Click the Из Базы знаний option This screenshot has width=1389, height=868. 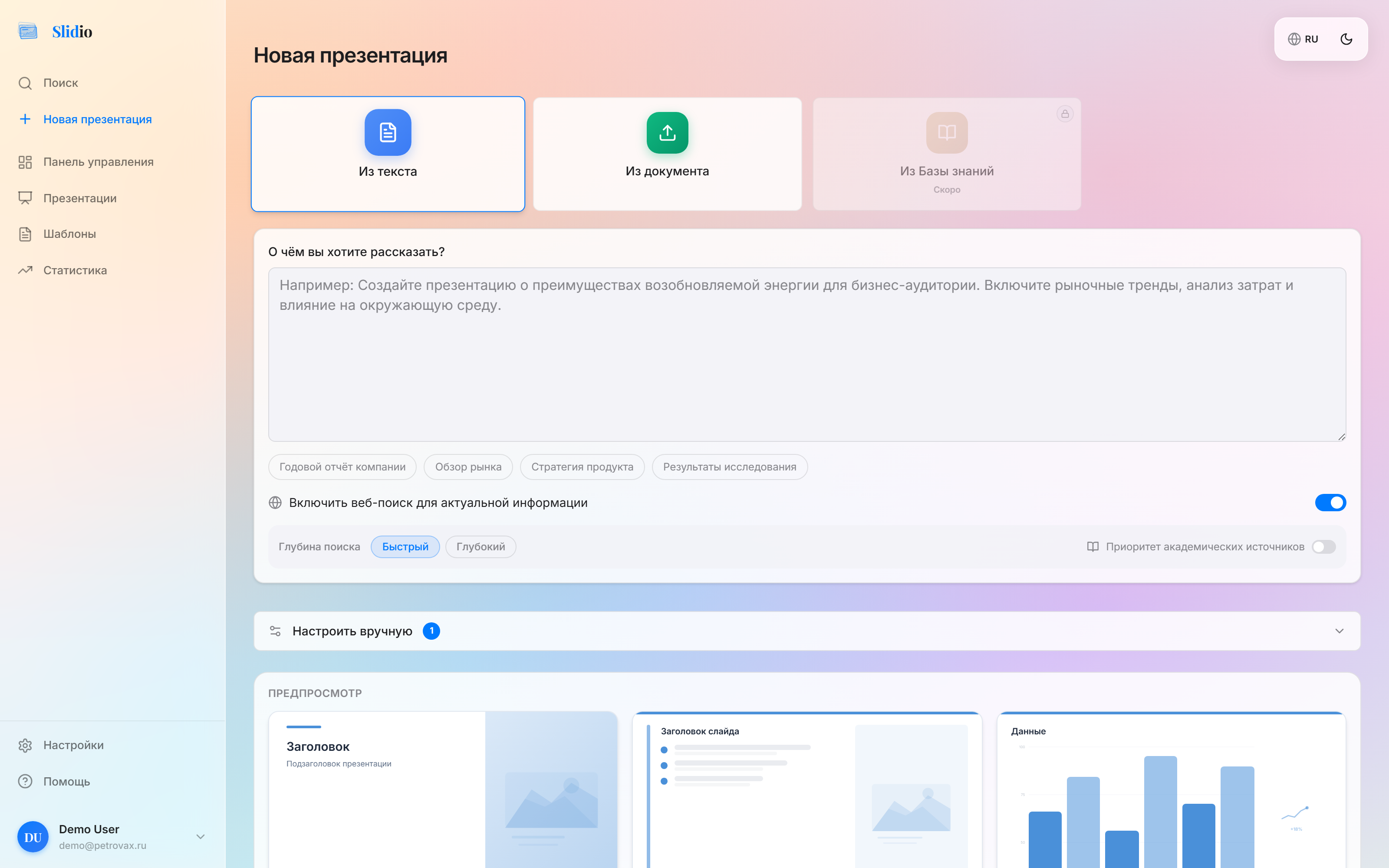coord(946,154)
